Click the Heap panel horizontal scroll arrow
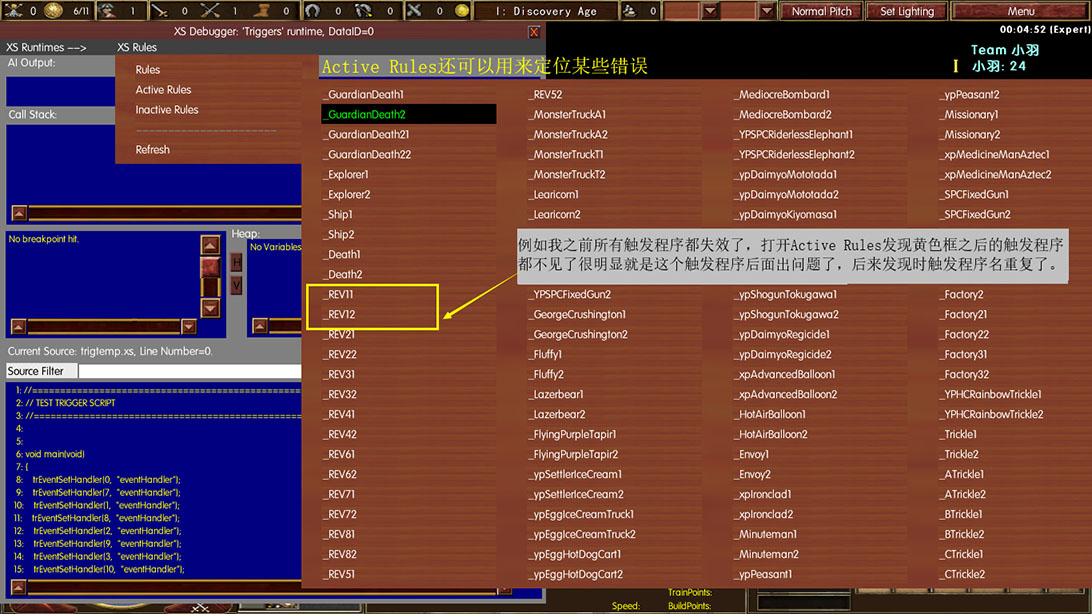Screen dimensions: 1092x614 260,326
